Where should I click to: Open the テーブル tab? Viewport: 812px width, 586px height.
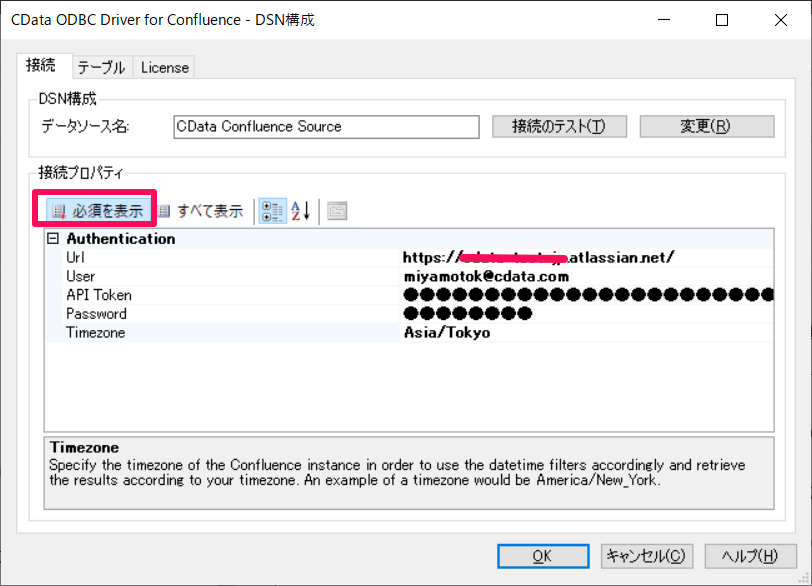click(x=102, y=67)
